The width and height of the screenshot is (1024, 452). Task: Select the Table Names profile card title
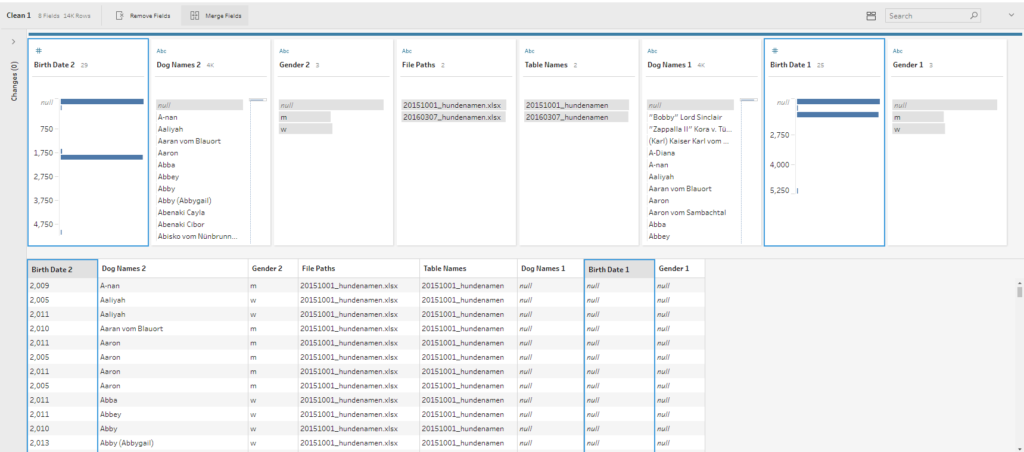click(x=546, y=65)
